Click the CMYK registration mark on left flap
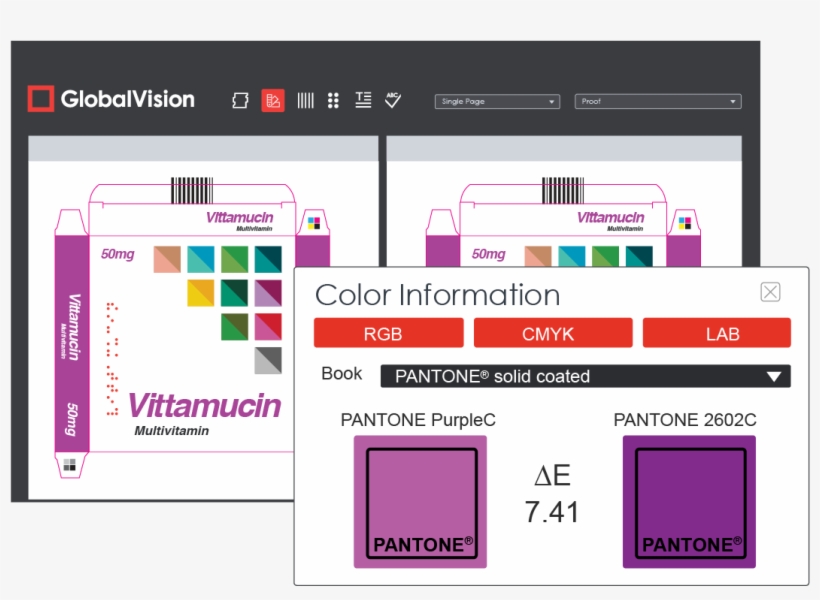Viewport: 820px width, 600px height. 314,223
